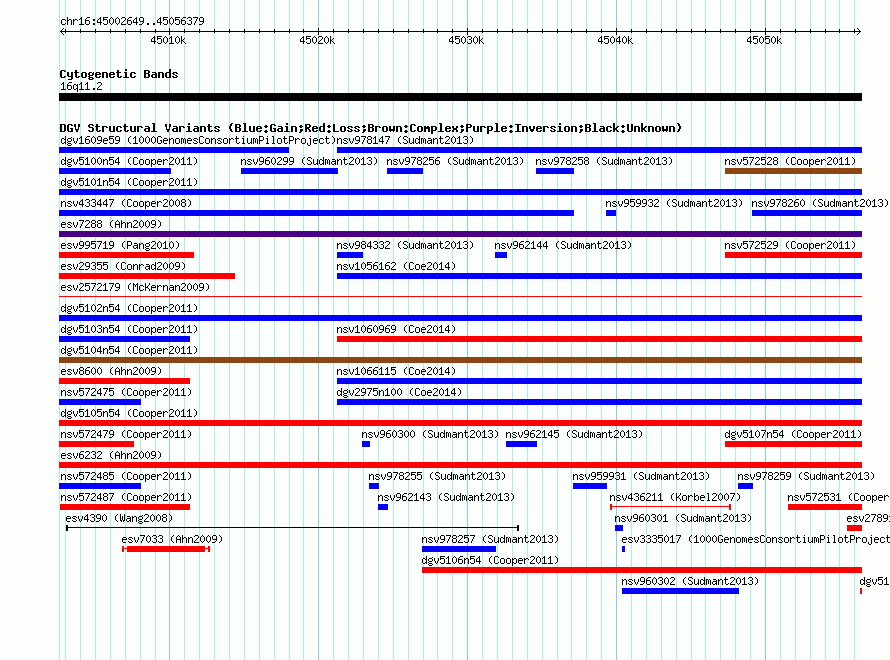Click the brown dgv5104n54 complex variant bar
The width and height of the screenshot is (890, 660).
[460, 360]
